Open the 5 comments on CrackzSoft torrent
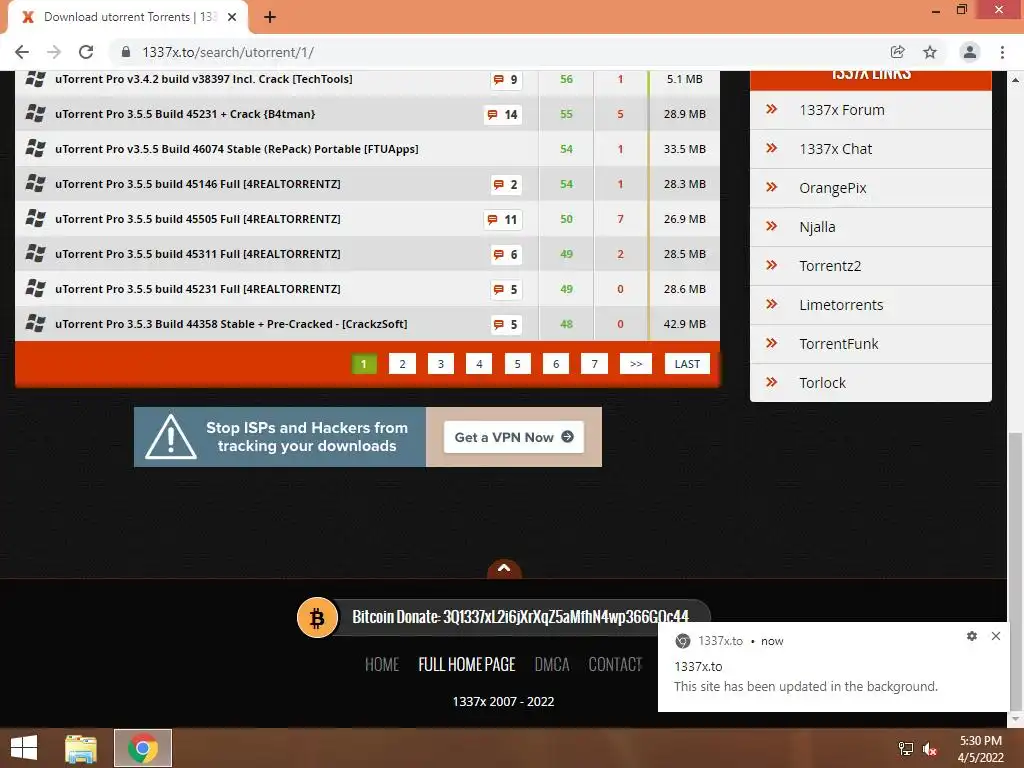 [505, 324]
